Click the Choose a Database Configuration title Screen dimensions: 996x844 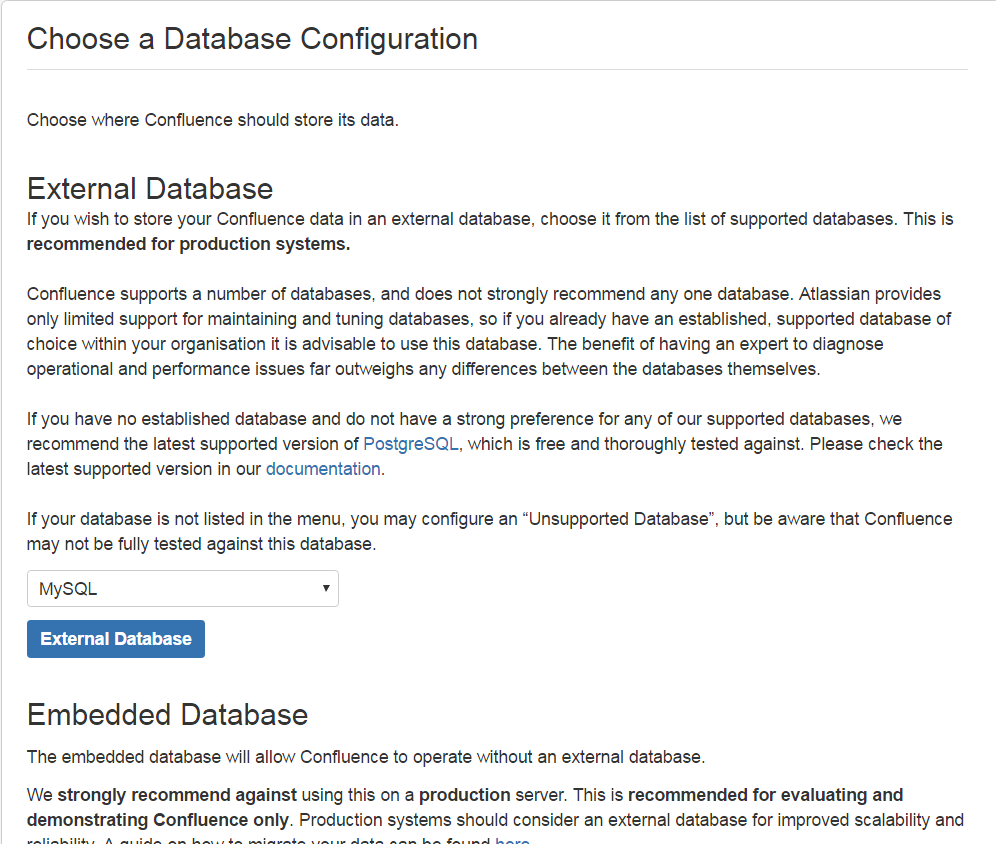pyautogui.click(x=252, y=39)
